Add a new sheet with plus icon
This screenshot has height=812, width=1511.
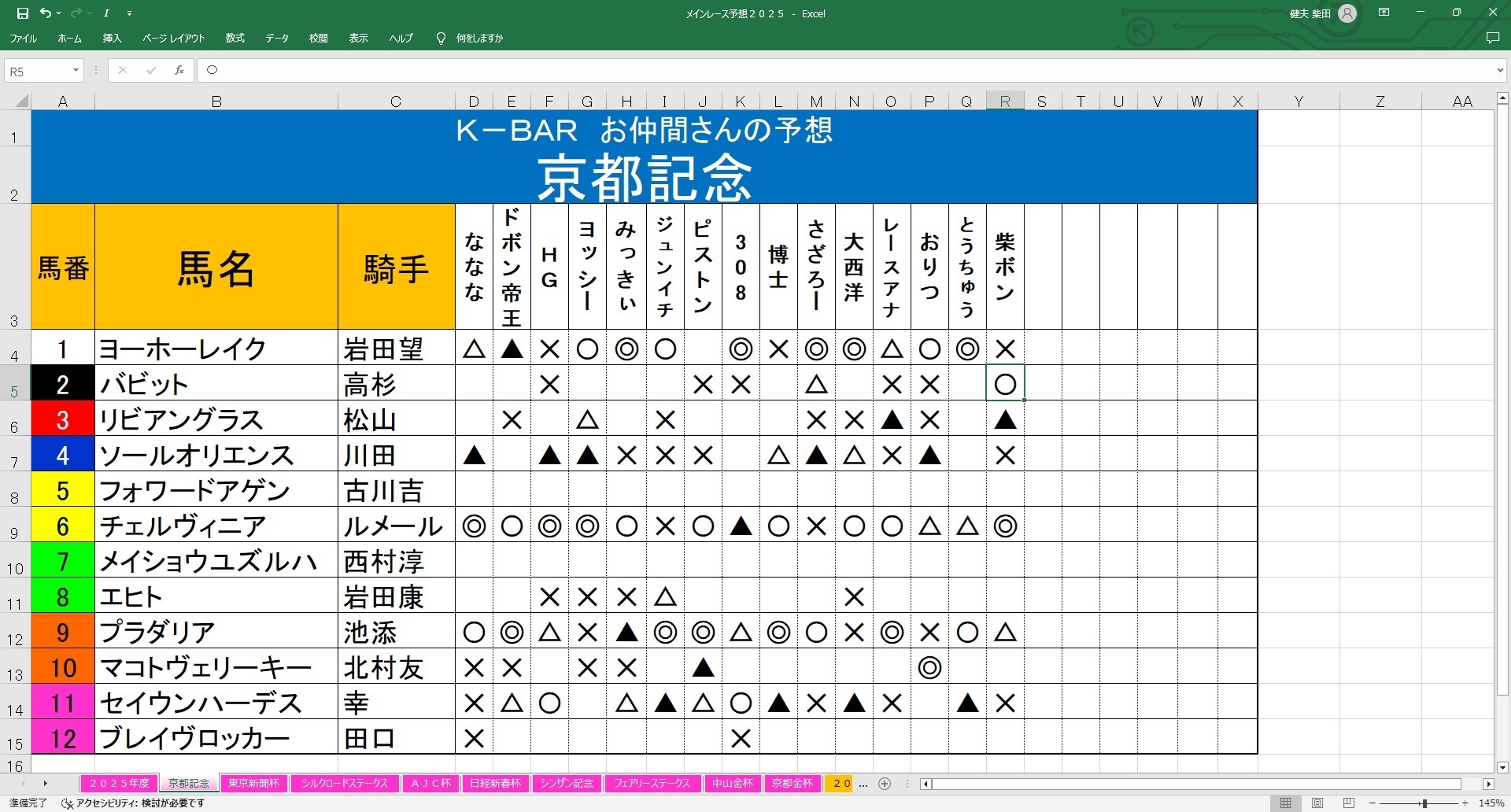tap(885, 784)
